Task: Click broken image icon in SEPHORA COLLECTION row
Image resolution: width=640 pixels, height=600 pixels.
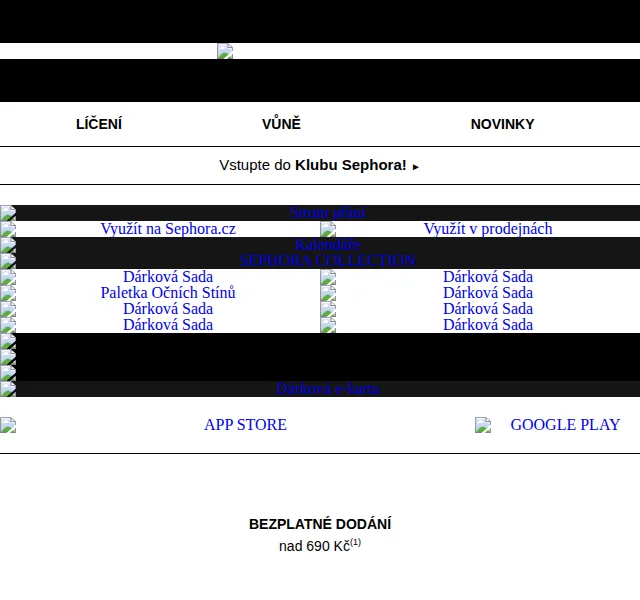Action: pos(8,261)
